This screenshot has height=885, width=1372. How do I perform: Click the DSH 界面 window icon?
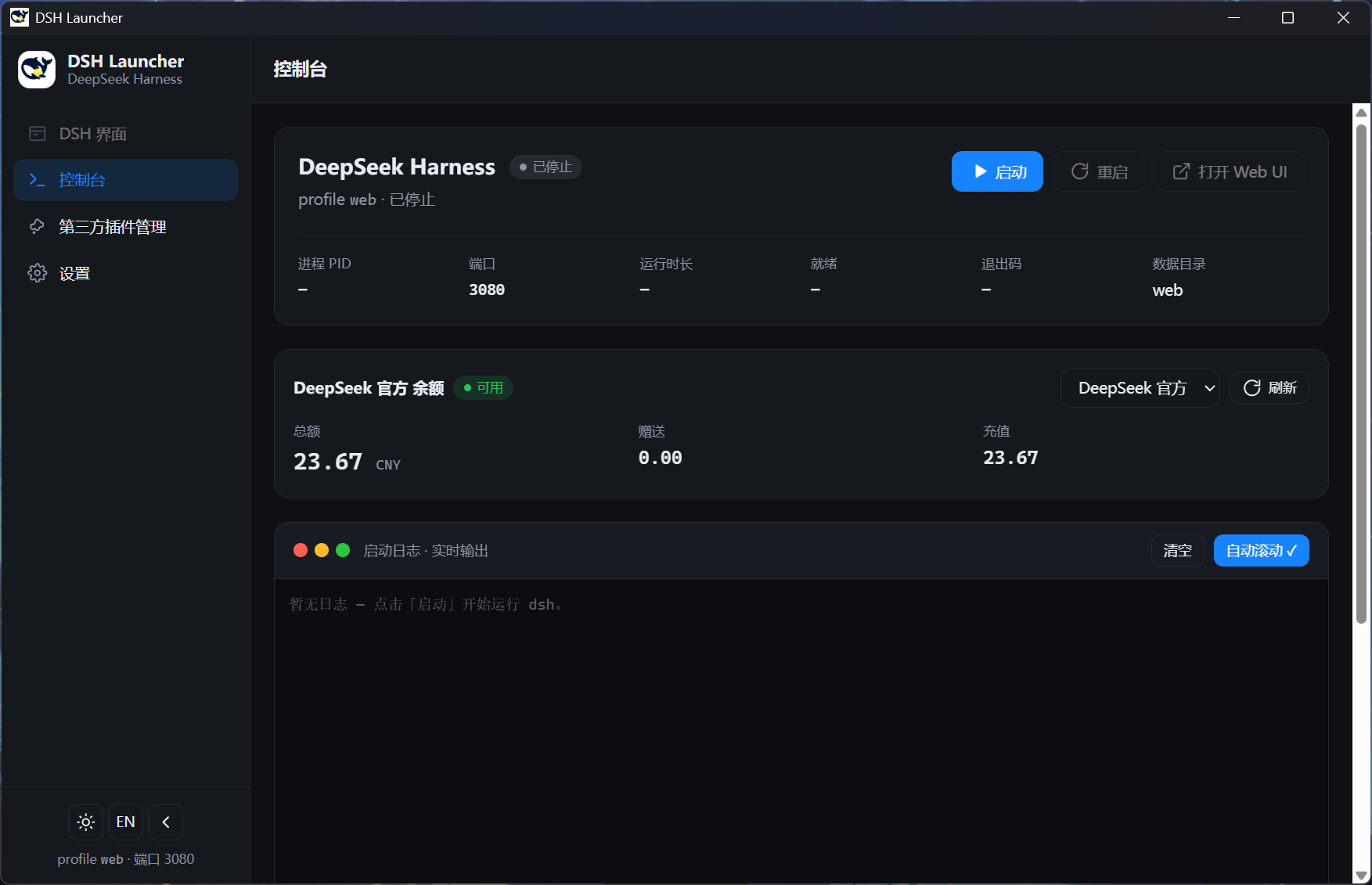tap(37, 134)
